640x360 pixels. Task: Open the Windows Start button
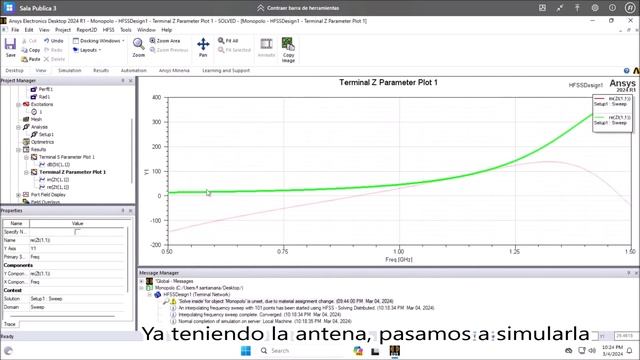point(246,351)
